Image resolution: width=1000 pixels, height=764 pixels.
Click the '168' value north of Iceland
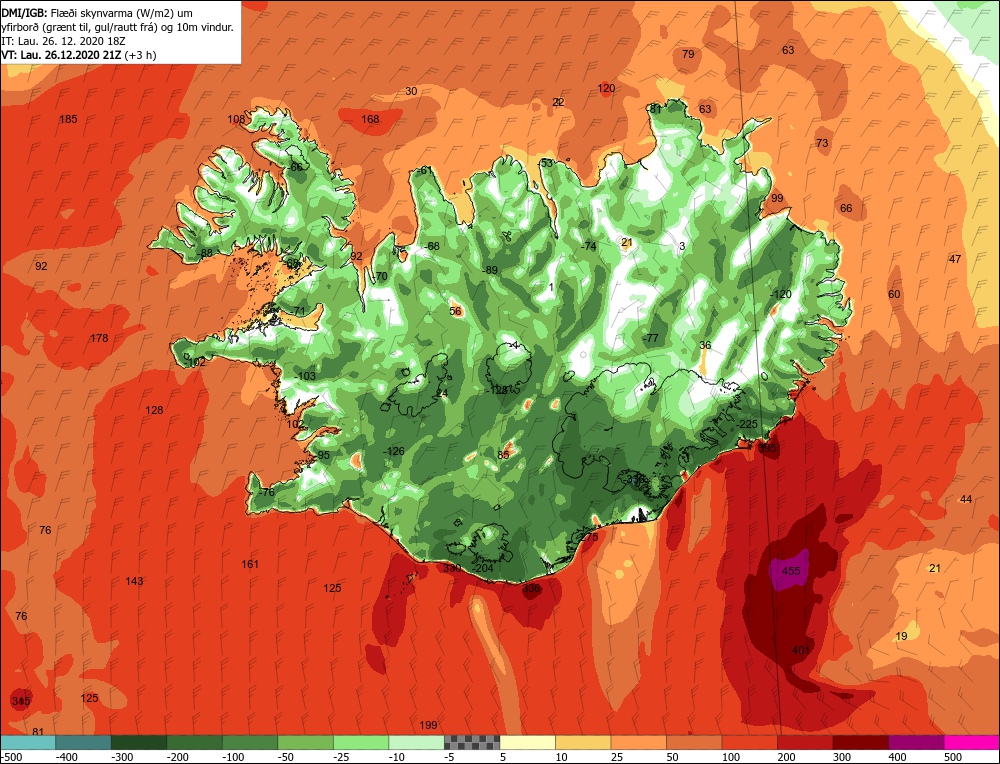371,119
